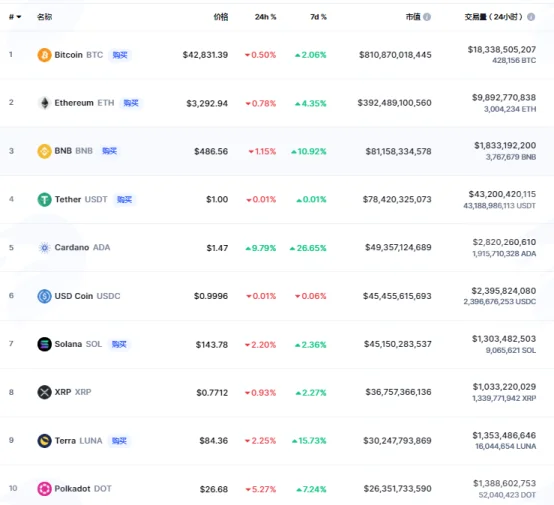The image size is (554, 505).
Task: Click the Bitcoin coin logo
Action: (x=44, y=55)
